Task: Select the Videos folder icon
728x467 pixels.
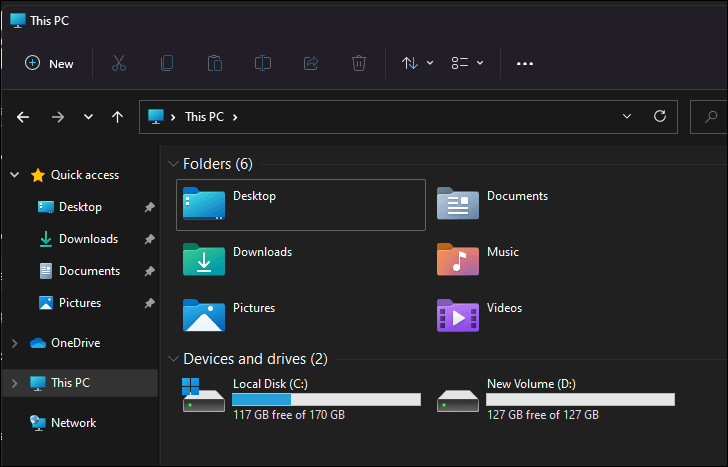Action: pos(458,316)
